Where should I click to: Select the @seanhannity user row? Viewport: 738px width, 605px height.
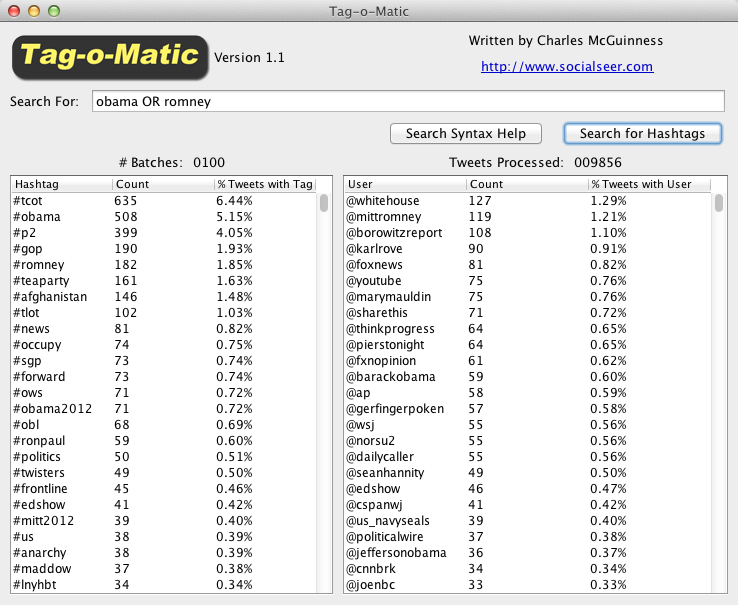528,473
